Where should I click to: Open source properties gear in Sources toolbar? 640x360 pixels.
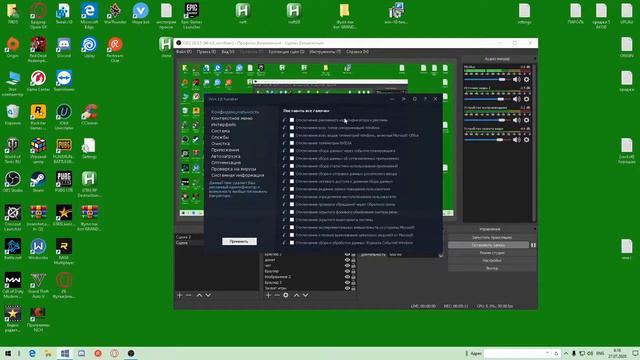286,295
